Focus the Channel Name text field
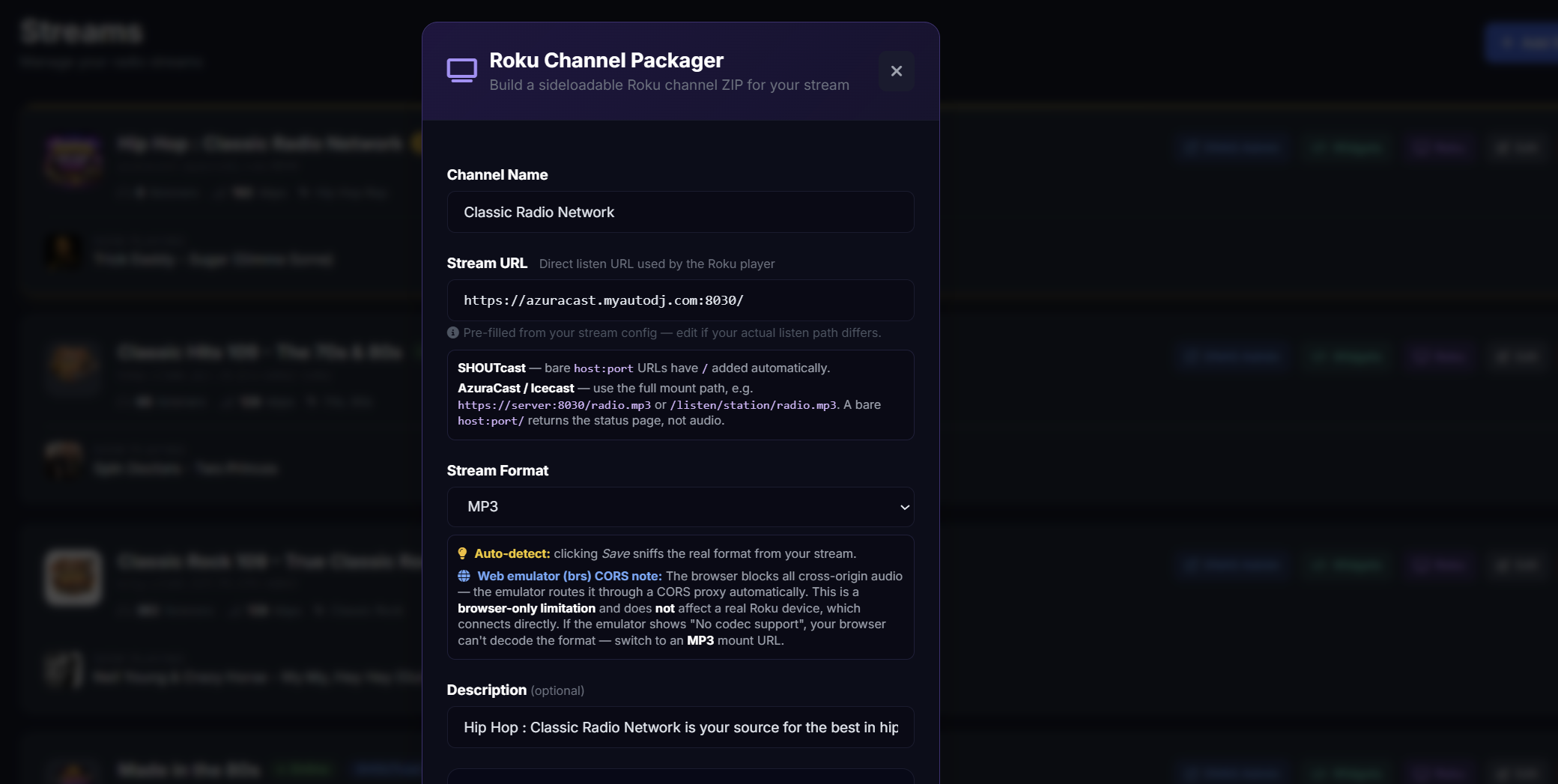 click(x=679, y=213)
